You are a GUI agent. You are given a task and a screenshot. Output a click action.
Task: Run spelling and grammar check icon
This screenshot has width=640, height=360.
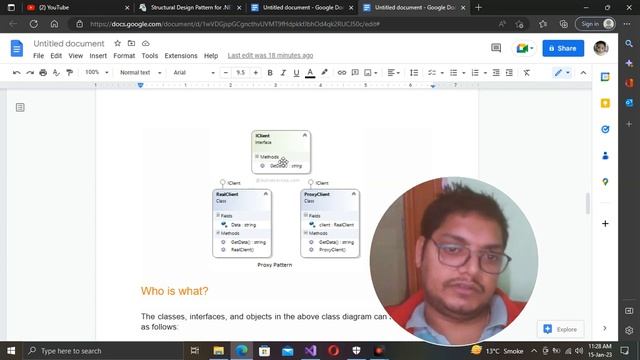(56, 73)
